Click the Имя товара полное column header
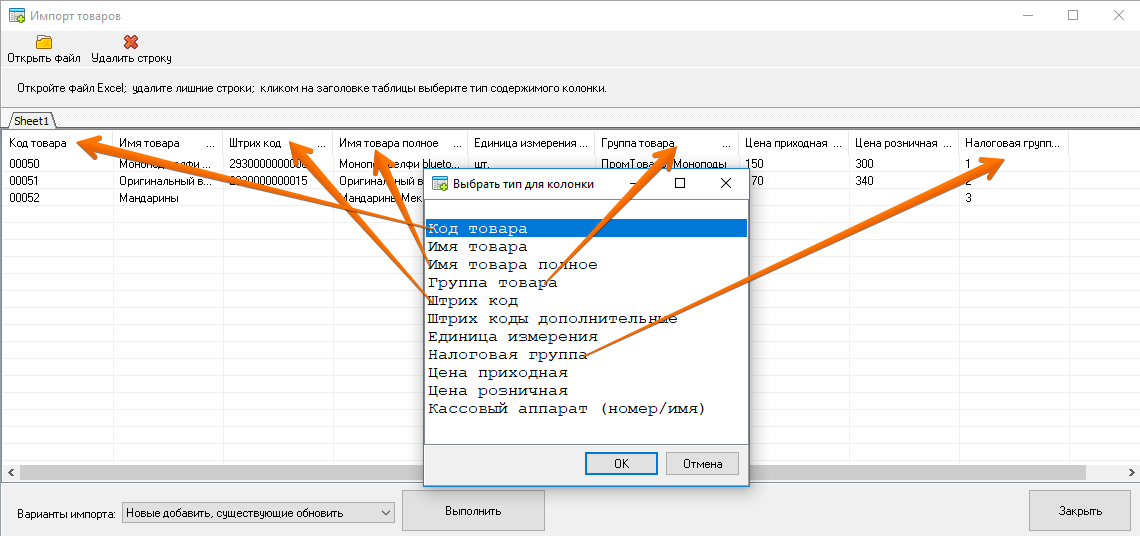1140x536 pixels. (399, 143)
